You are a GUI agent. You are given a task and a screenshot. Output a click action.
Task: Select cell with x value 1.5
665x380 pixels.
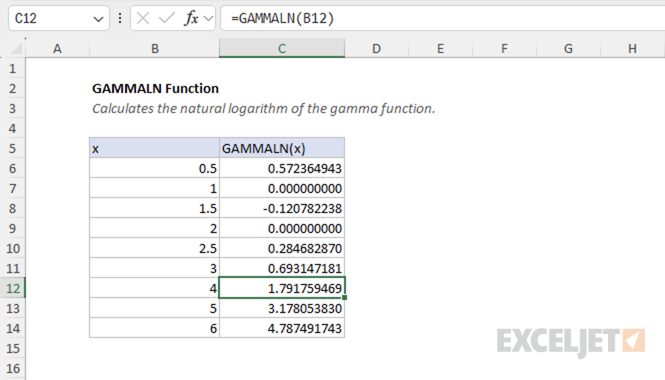(154, 208)
